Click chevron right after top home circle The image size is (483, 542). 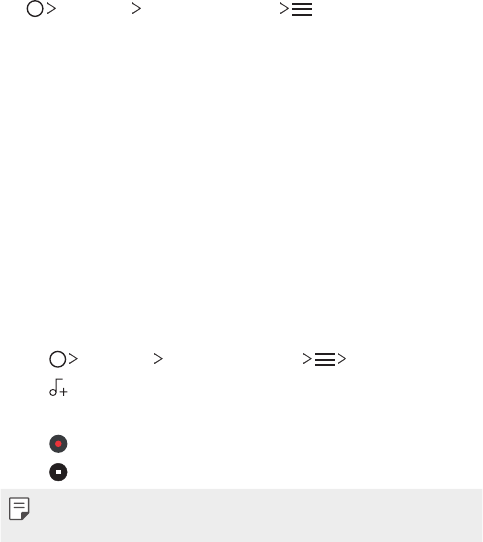pos(51,9)
